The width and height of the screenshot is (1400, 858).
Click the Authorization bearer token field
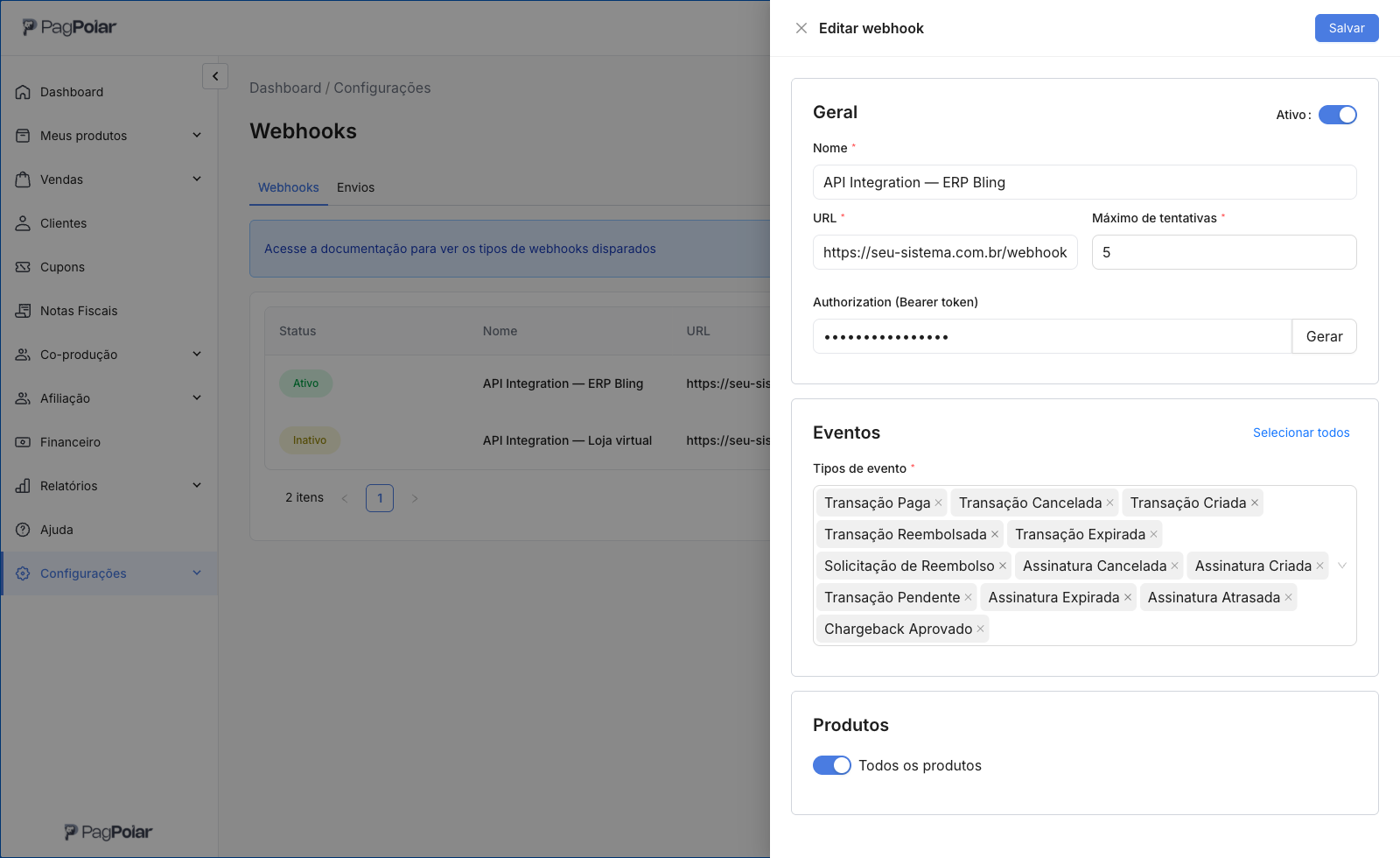click(1052, 336)
